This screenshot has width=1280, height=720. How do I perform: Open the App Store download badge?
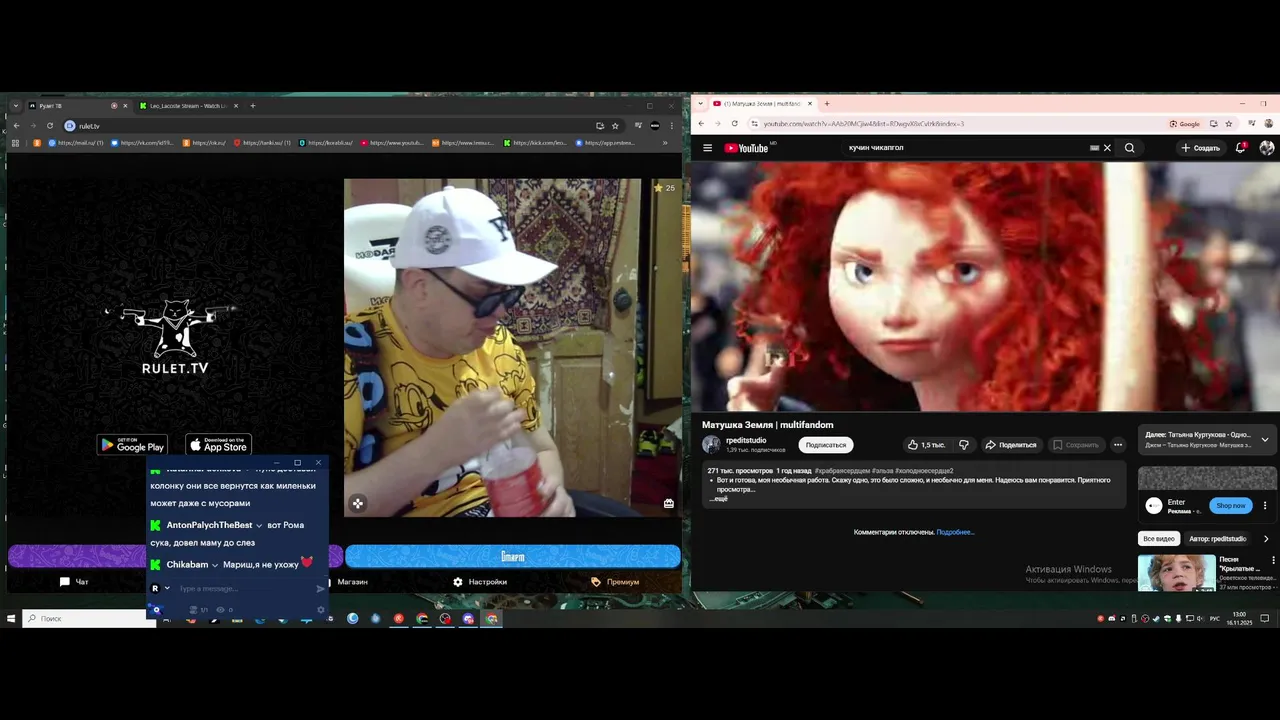tap(219, 445)
